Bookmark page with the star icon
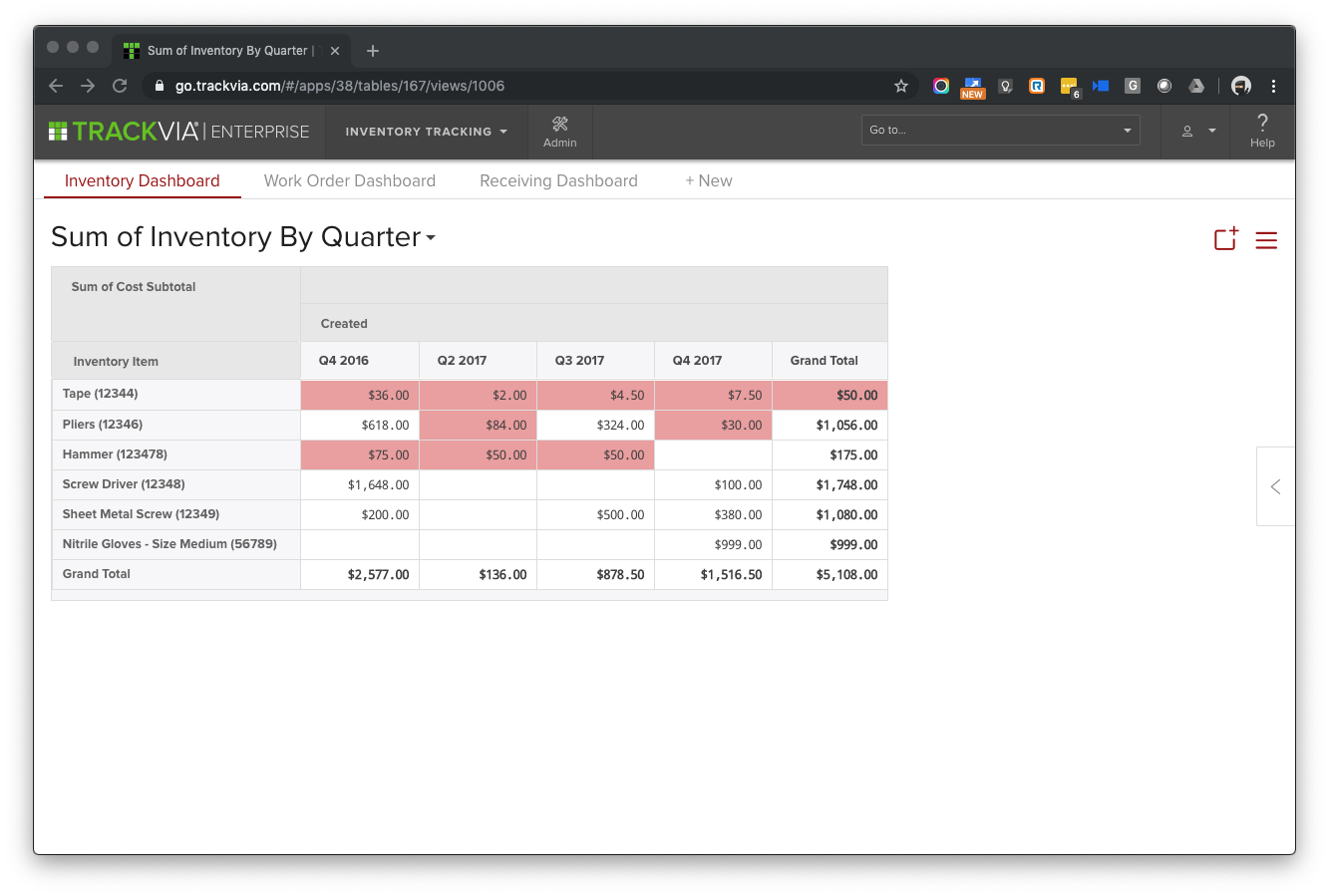This screenshot has width=1329, height=896. (901, 86)
